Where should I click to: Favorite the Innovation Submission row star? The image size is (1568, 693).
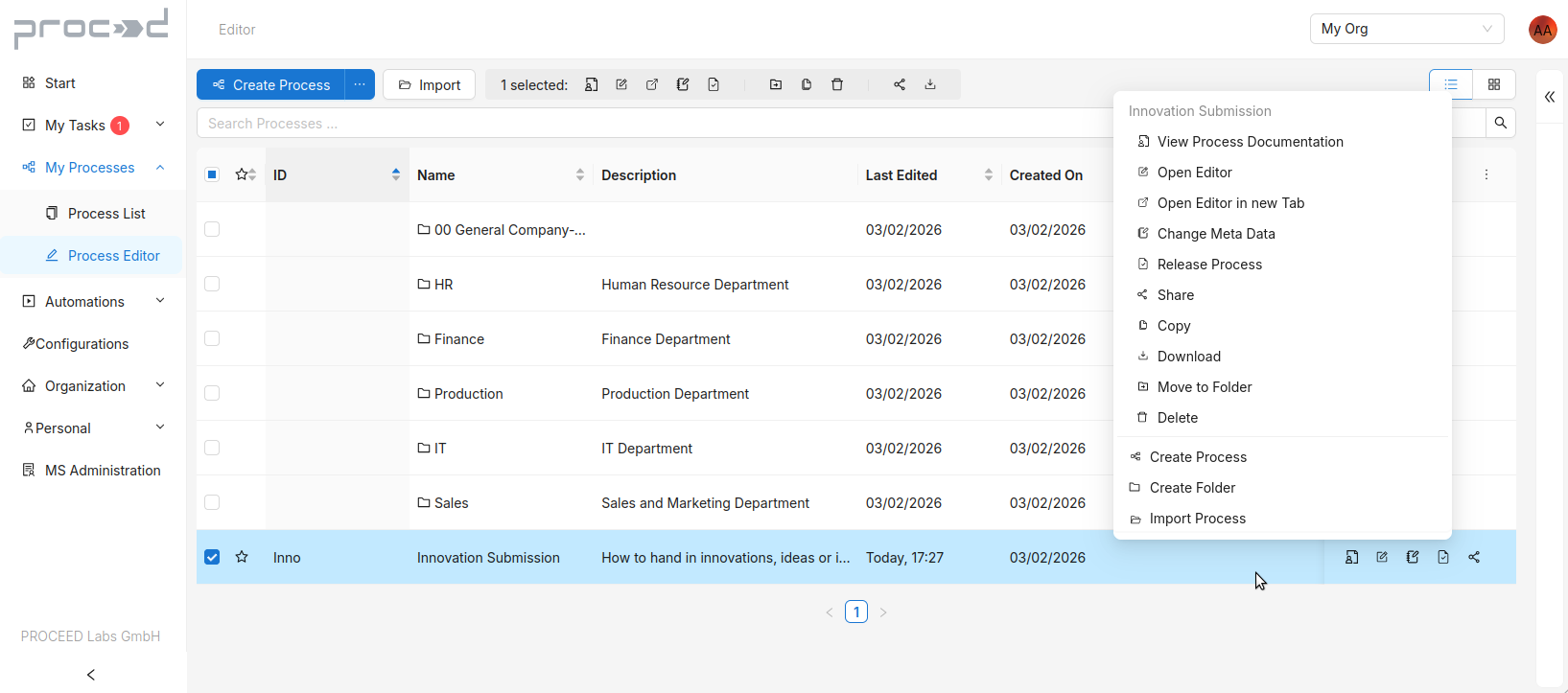pos(242,557)
